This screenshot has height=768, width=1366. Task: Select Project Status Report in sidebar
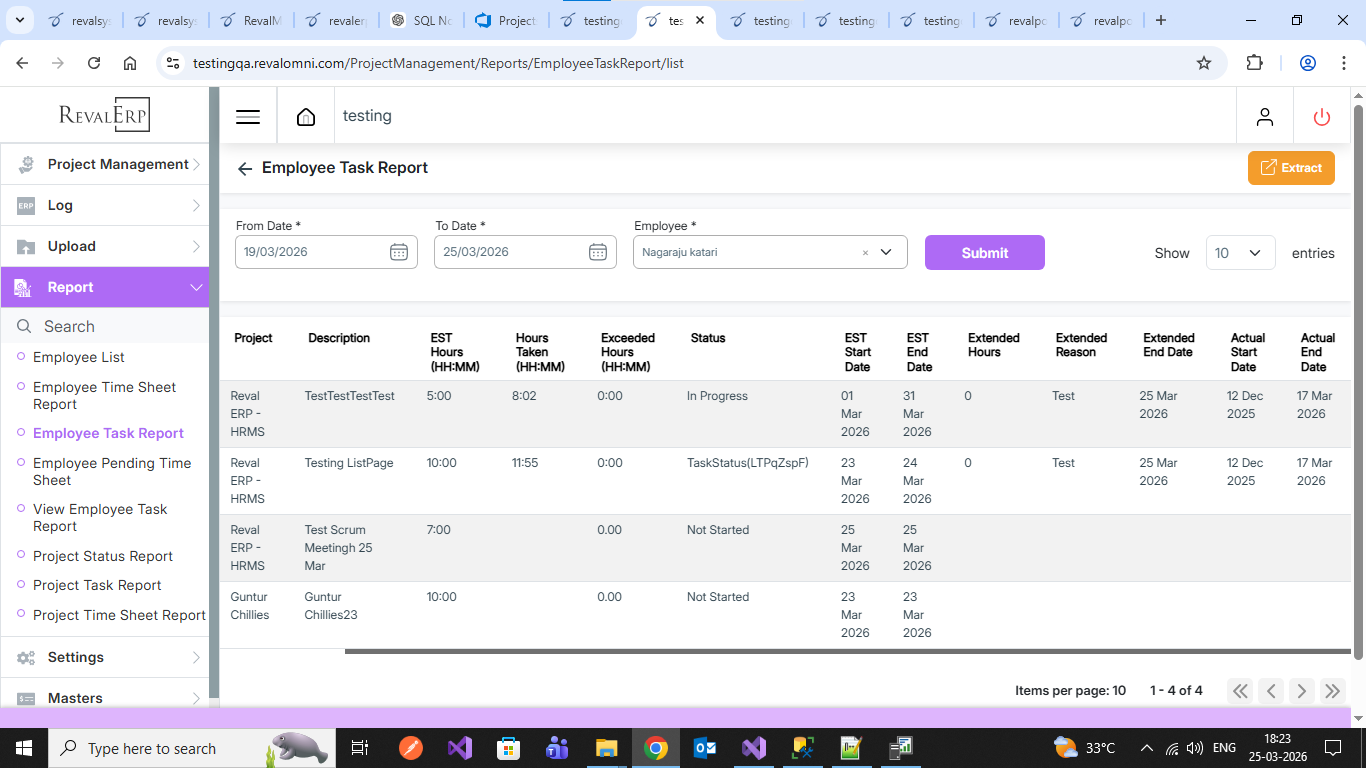tap(103, 556)
